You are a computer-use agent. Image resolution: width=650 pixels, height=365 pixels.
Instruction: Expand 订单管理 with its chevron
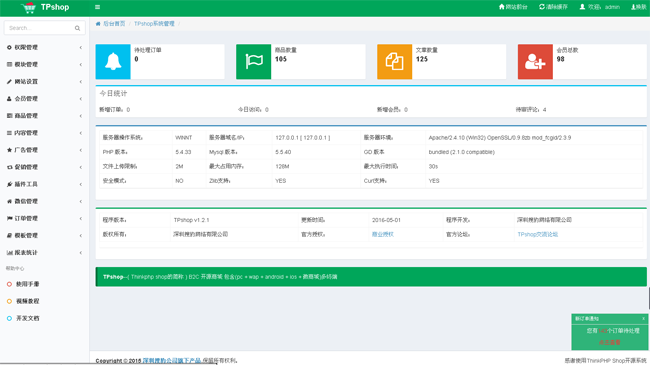[x=80, y=218]
